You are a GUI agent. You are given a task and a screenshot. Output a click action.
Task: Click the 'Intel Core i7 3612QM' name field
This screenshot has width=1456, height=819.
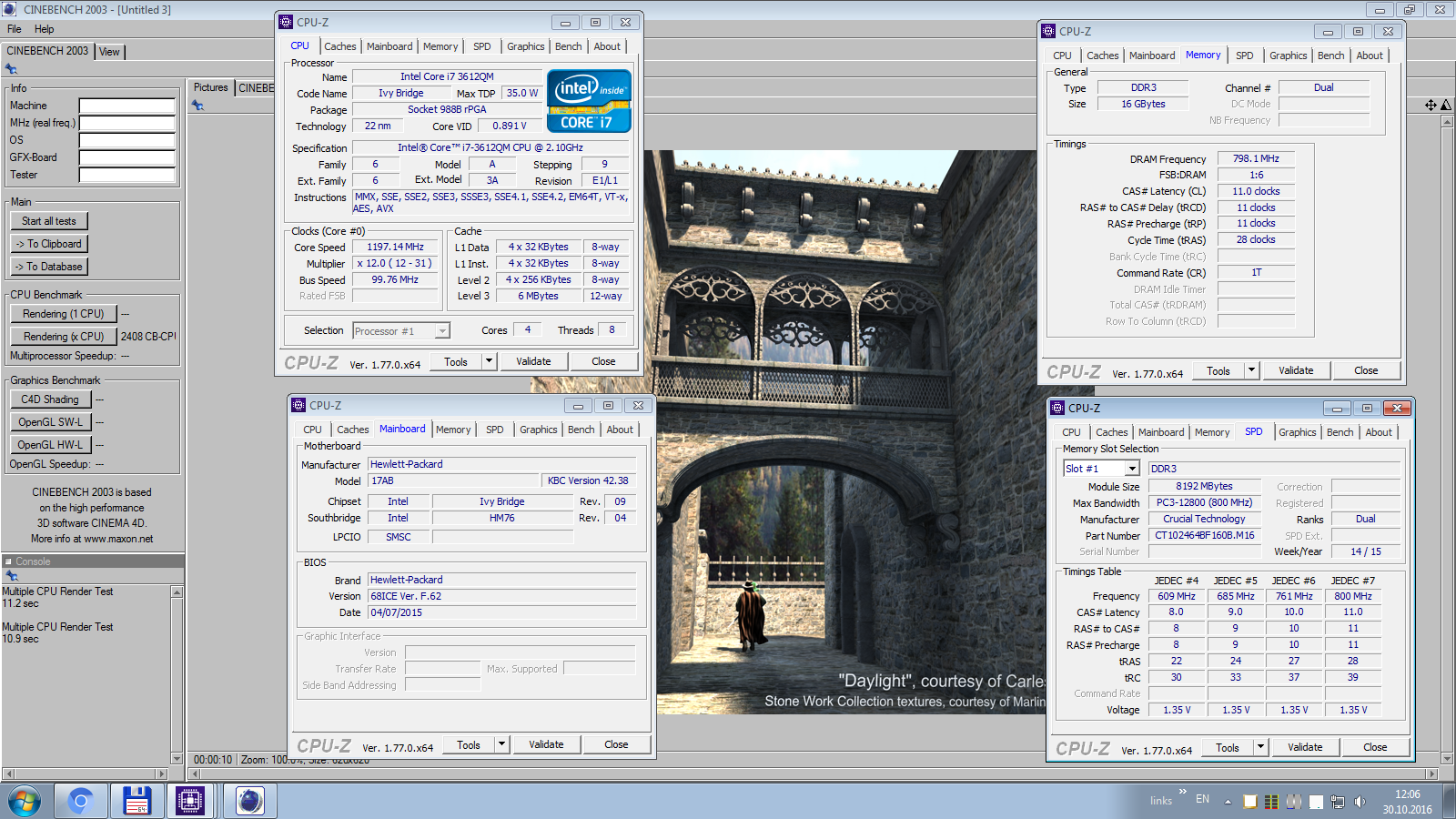point(447,77)
